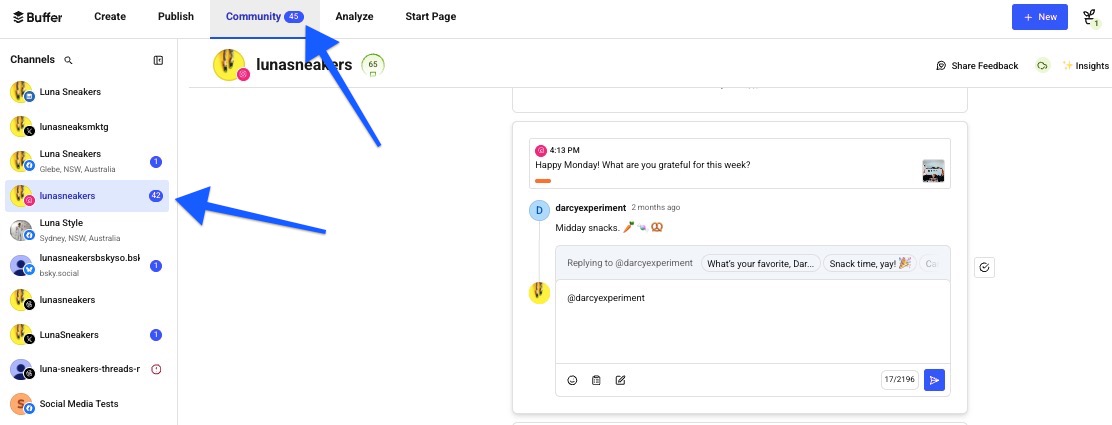Open the 65 comment score badge
1112x425 pixels.
pyautogui.click(x=373, y=65)
